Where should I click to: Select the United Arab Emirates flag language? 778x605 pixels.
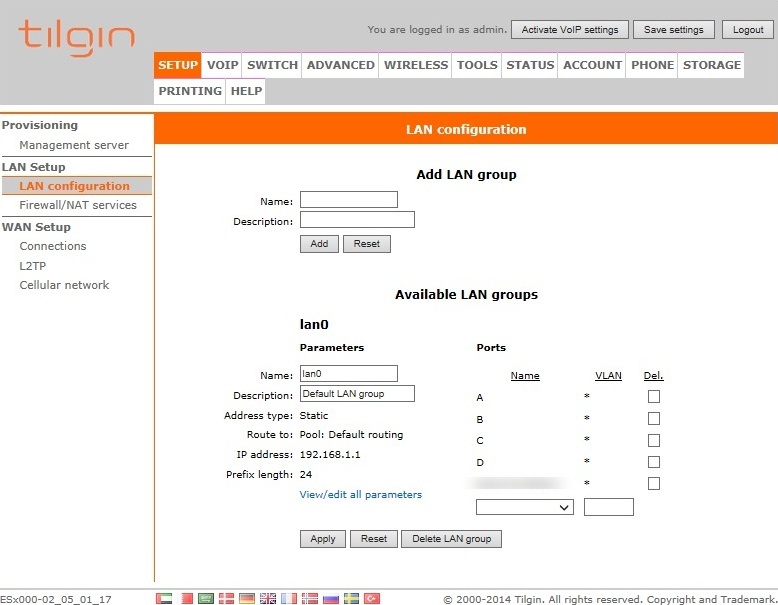point(164,599)
